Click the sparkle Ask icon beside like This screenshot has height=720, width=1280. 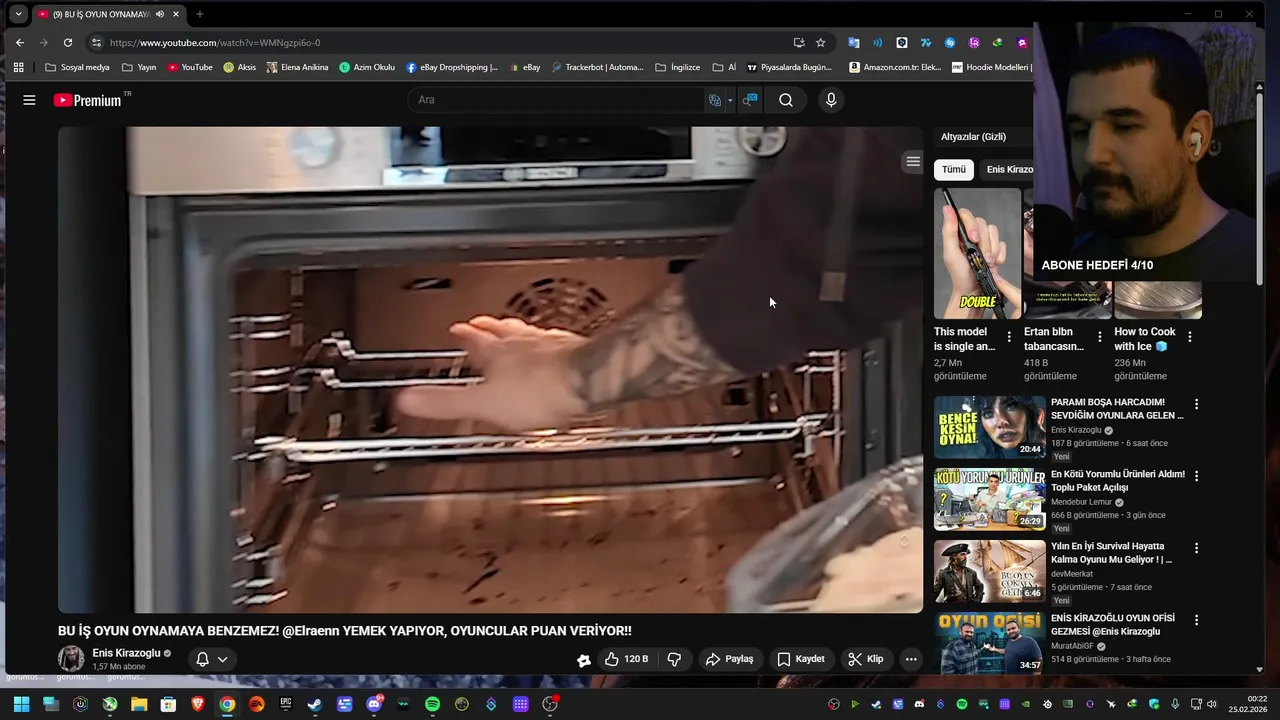(x=584, y=659)
